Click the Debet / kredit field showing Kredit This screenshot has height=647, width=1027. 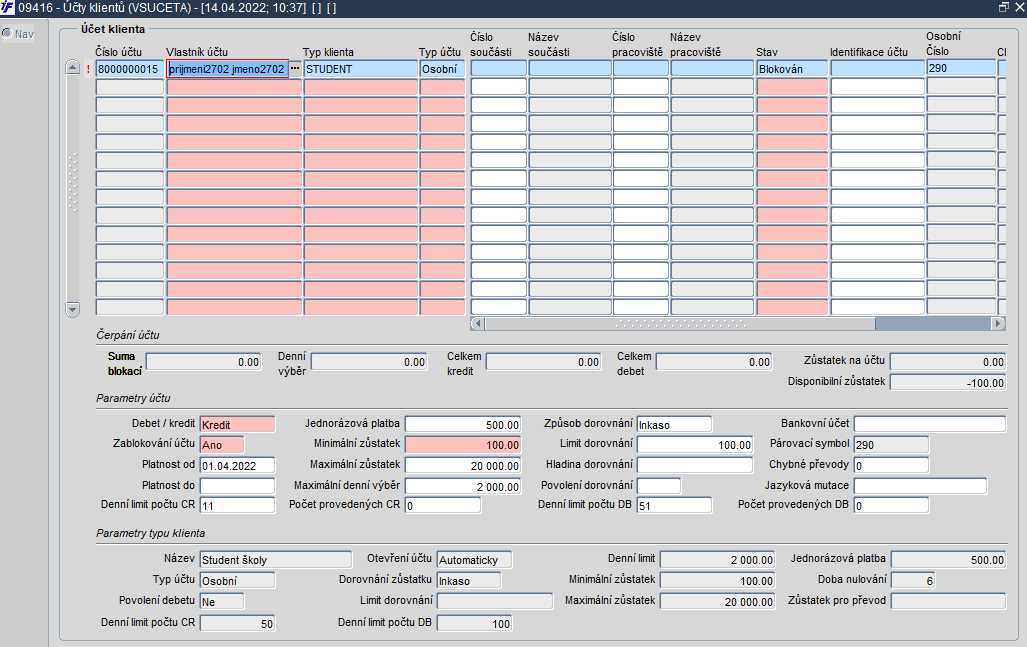click(237, 424)
